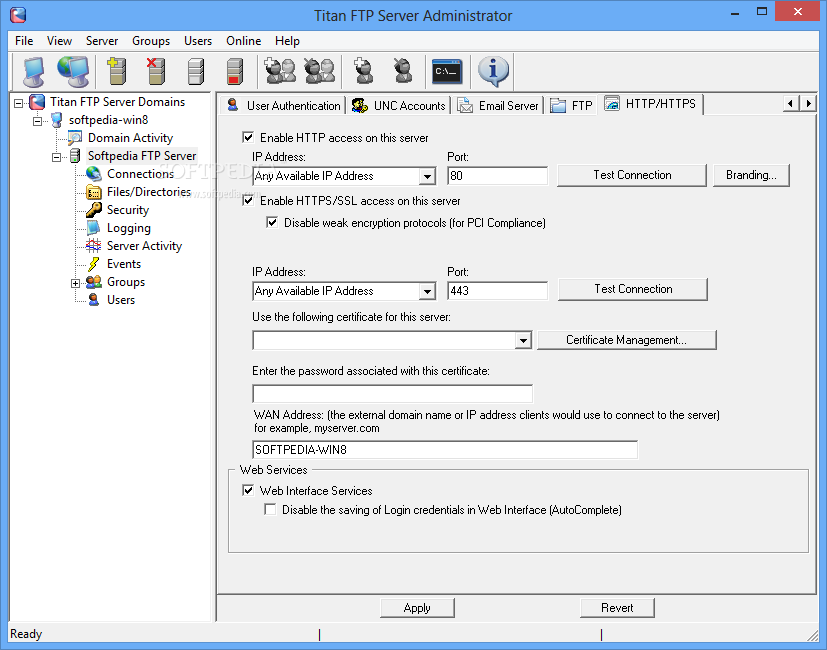The height and width of the screenshot is (650, 827).
Task: Open Certificate Management...
Action: pyautogui.click(x=627, y=340)
